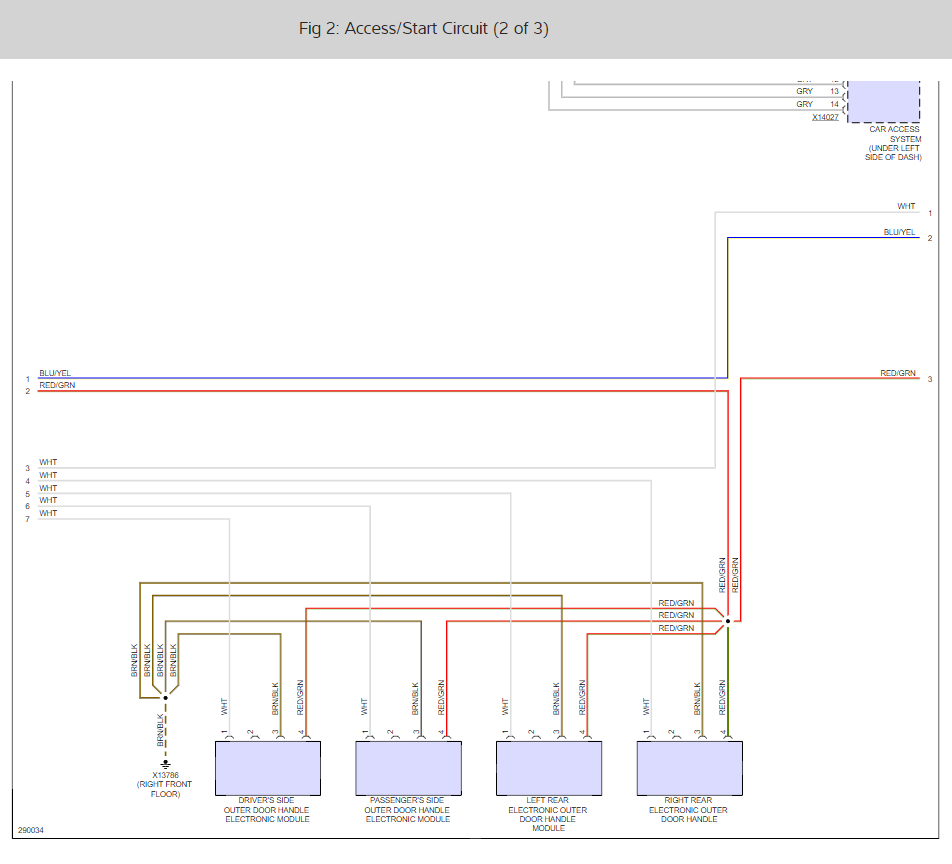The width and height of the screenshot is (952, 864).
Task: Click the RED/GRN label at left pin 2
Action: [x=56, y=385]
